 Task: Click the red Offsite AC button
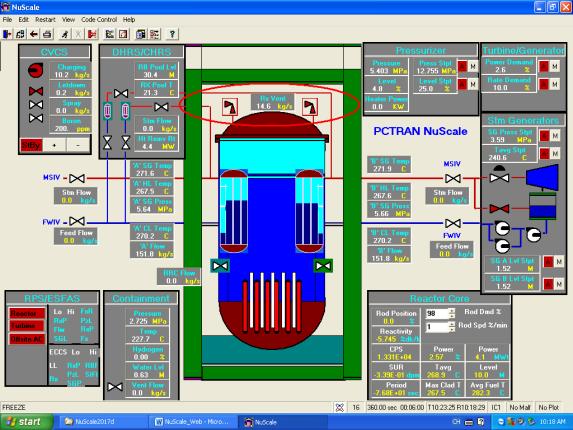click(x=26, y=339)
